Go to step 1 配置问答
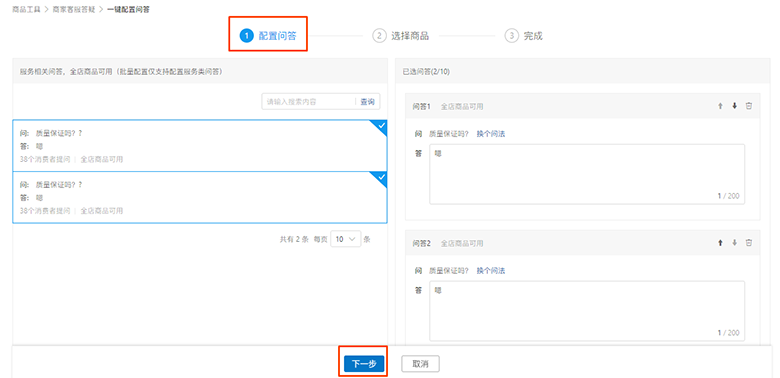 click(268, 36)
